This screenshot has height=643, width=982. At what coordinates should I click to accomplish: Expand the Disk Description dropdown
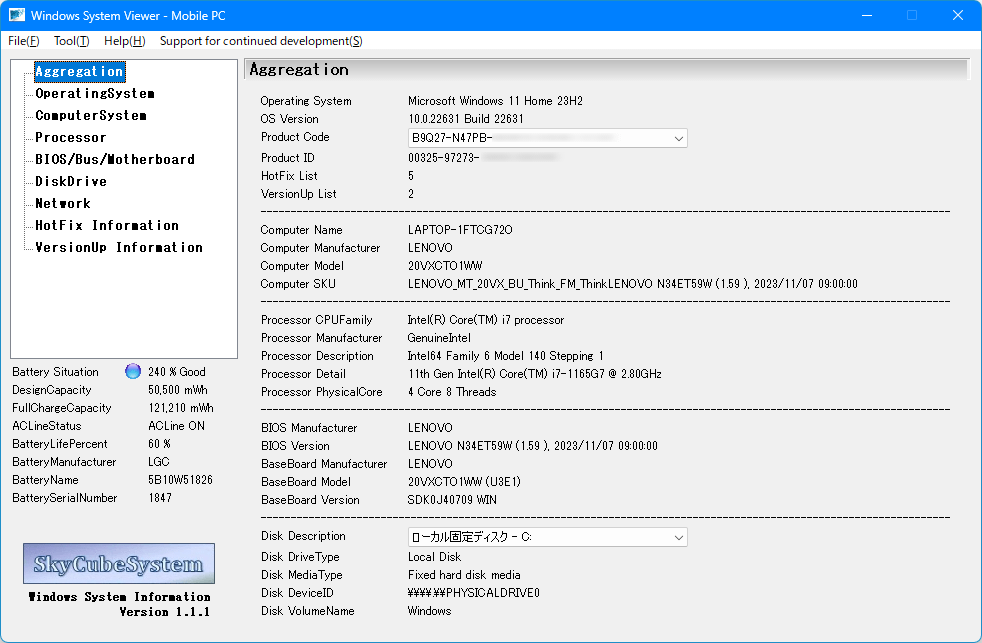click(678, 538)
